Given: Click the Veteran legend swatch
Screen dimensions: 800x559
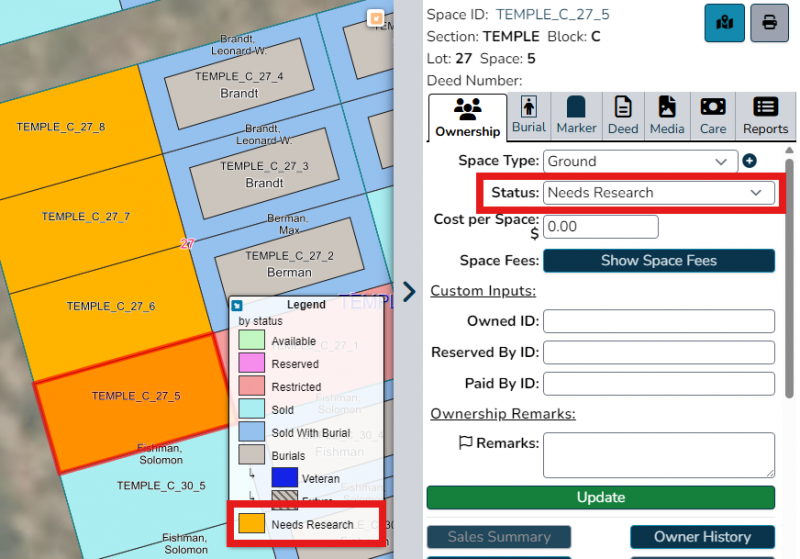Looking at the screenshot, I should pyautogui.click(x=285, y=478).
